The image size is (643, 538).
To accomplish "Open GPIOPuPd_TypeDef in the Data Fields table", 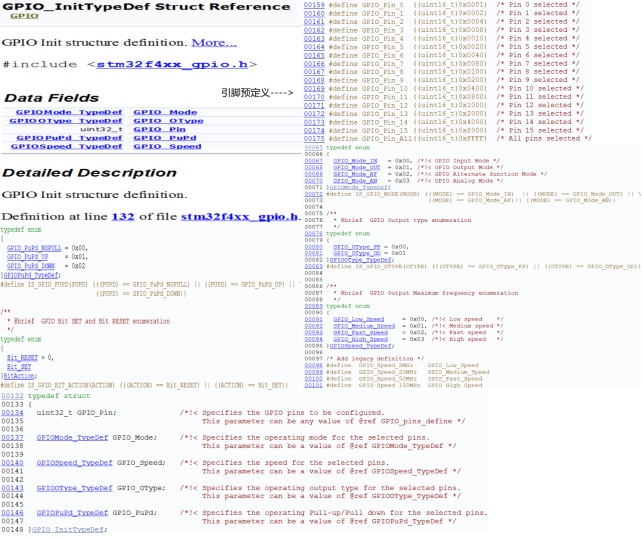I will tap(69, 138).
